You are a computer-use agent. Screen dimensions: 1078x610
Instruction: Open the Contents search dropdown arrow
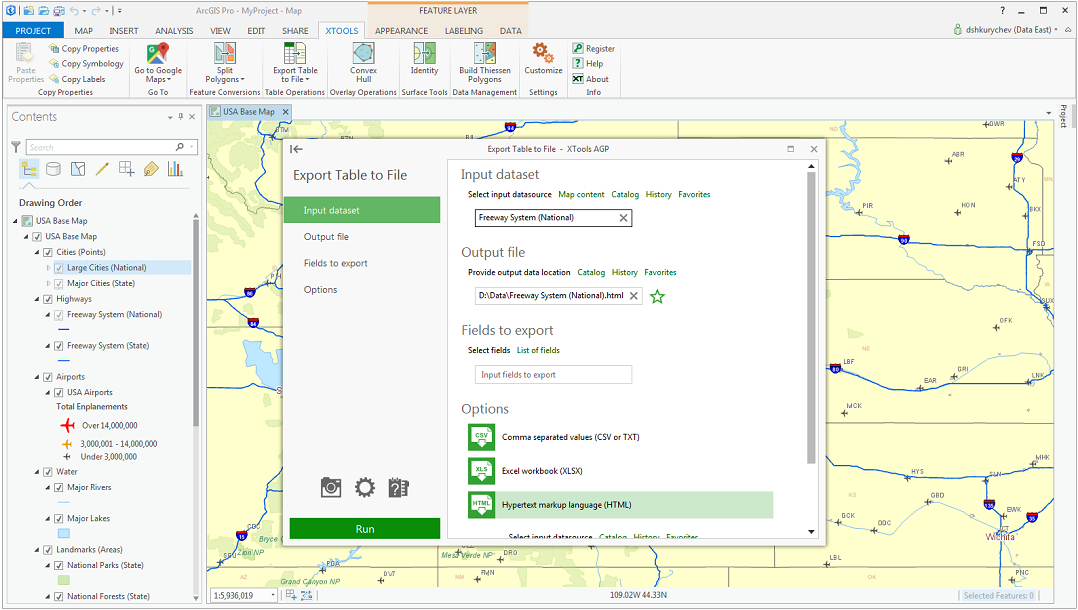point(191,147)
